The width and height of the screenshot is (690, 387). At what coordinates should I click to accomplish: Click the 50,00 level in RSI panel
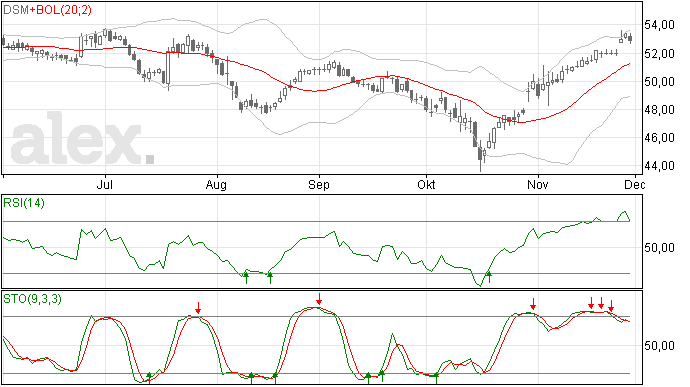[x=659, y=248]
